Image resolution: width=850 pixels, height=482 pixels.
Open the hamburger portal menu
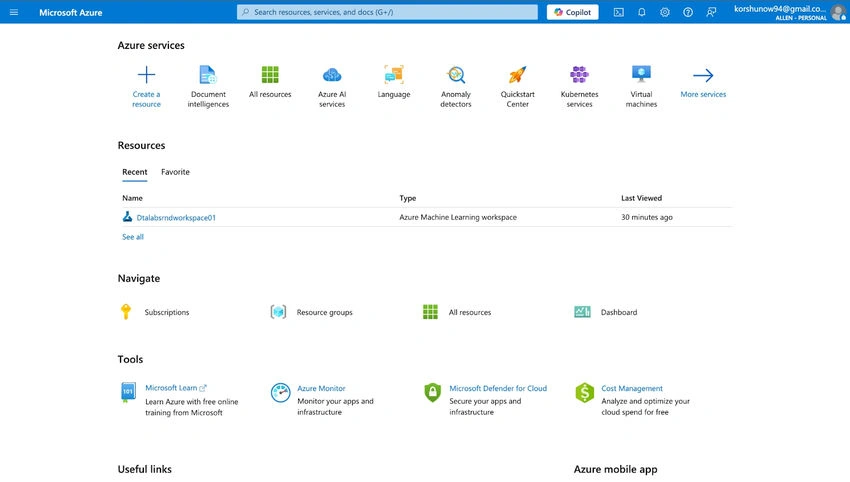coord(14,12)
